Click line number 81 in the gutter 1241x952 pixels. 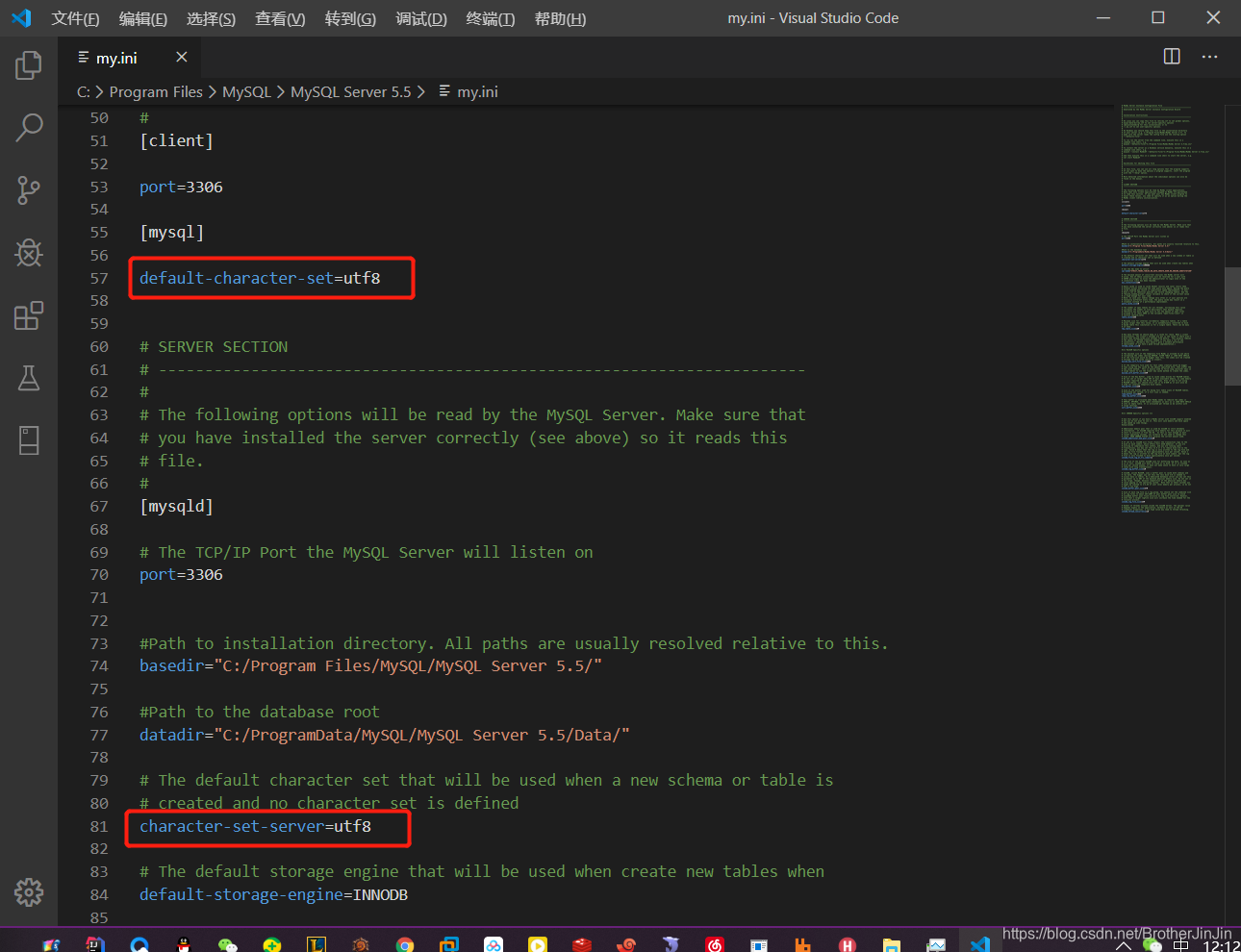pyautogui.click(x=99, y=826)
